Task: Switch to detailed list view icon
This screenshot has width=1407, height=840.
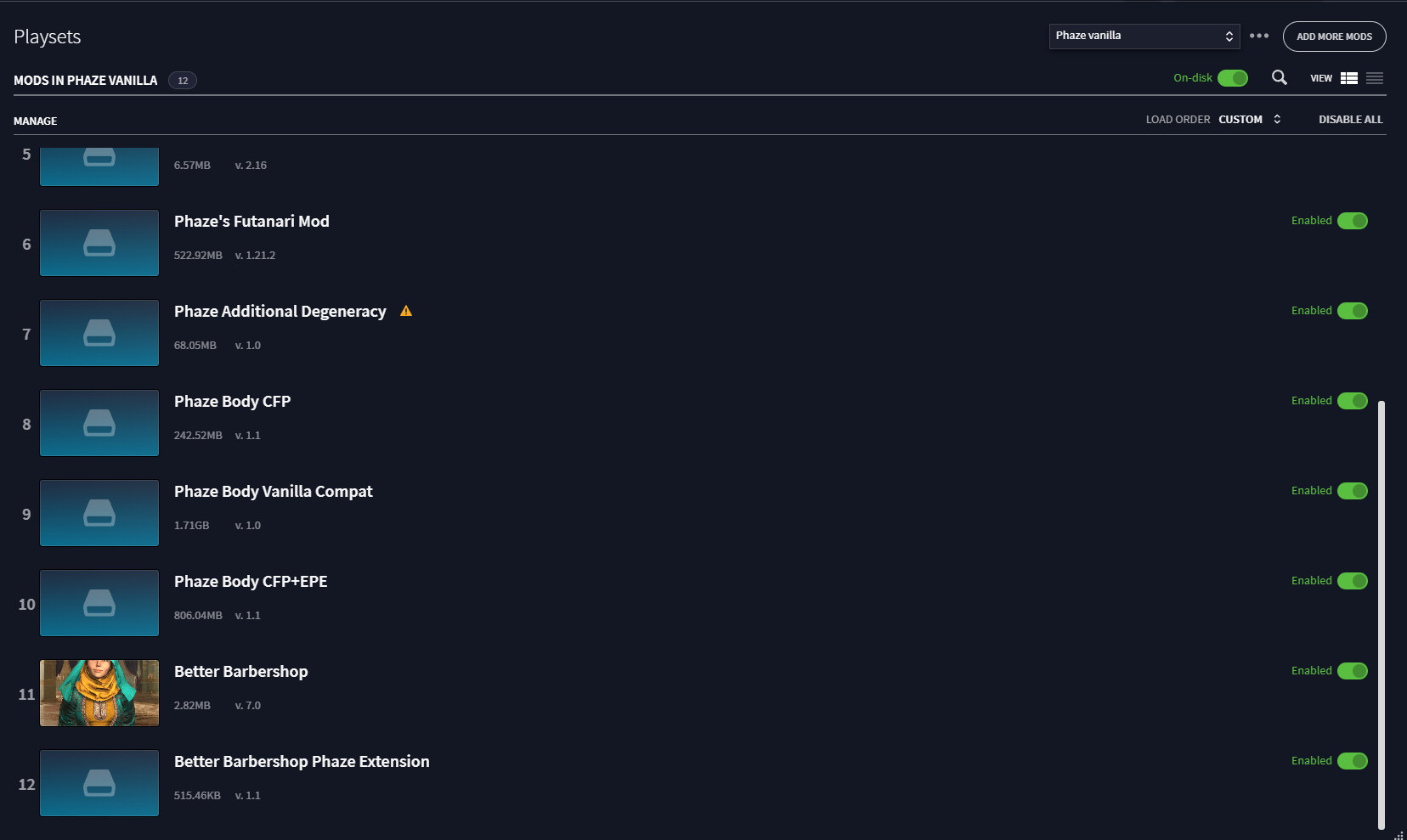Action: tap(1349, 78)
